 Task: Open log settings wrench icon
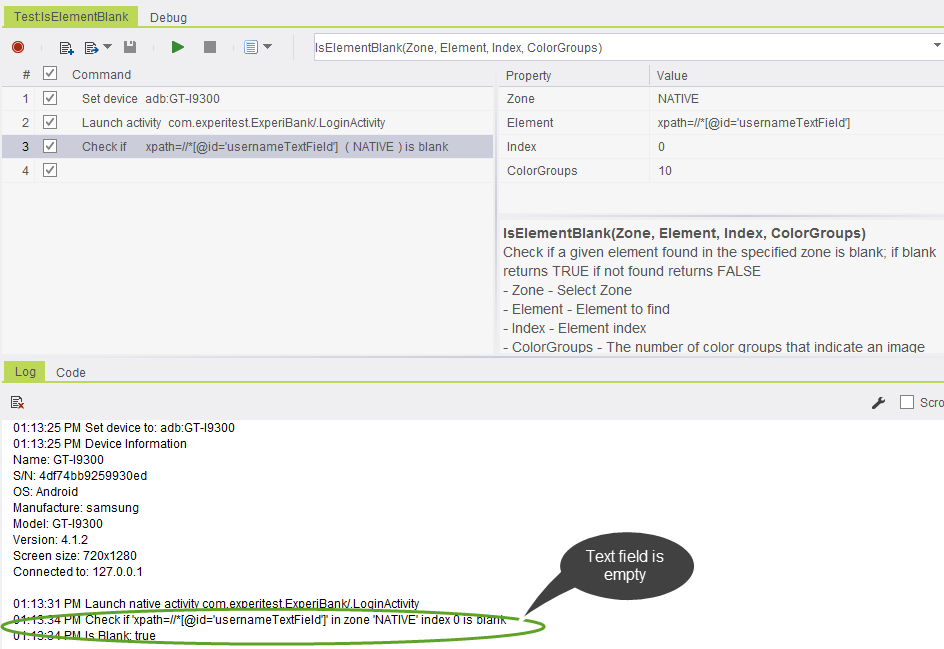click(879, 402)
